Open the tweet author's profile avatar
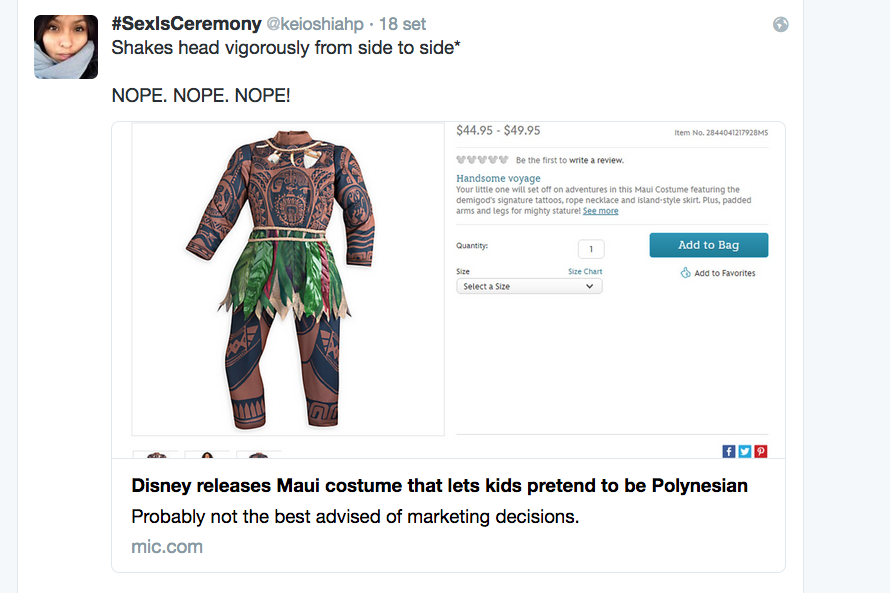890x593 pixels. (66, 47)
